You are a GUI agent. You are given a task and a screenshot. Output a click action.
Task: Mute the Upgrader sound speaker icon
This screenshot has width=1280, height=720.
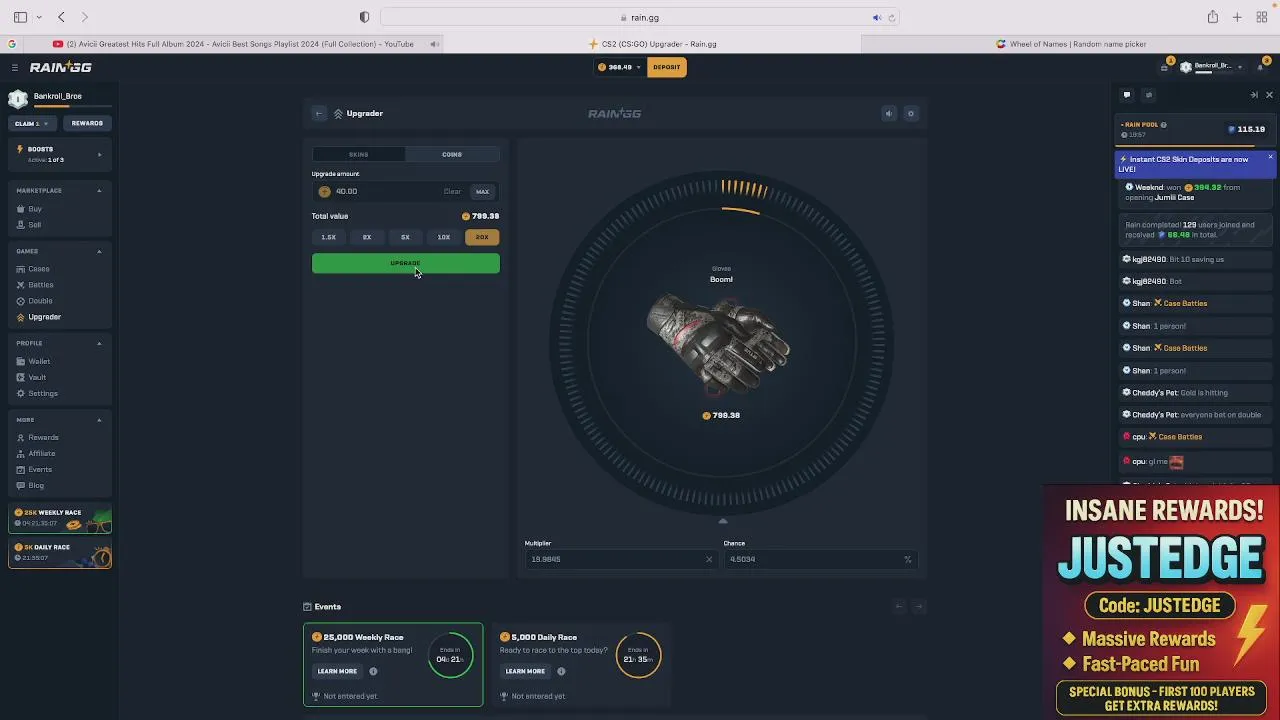pyautogui.click(x=888, y=114)
